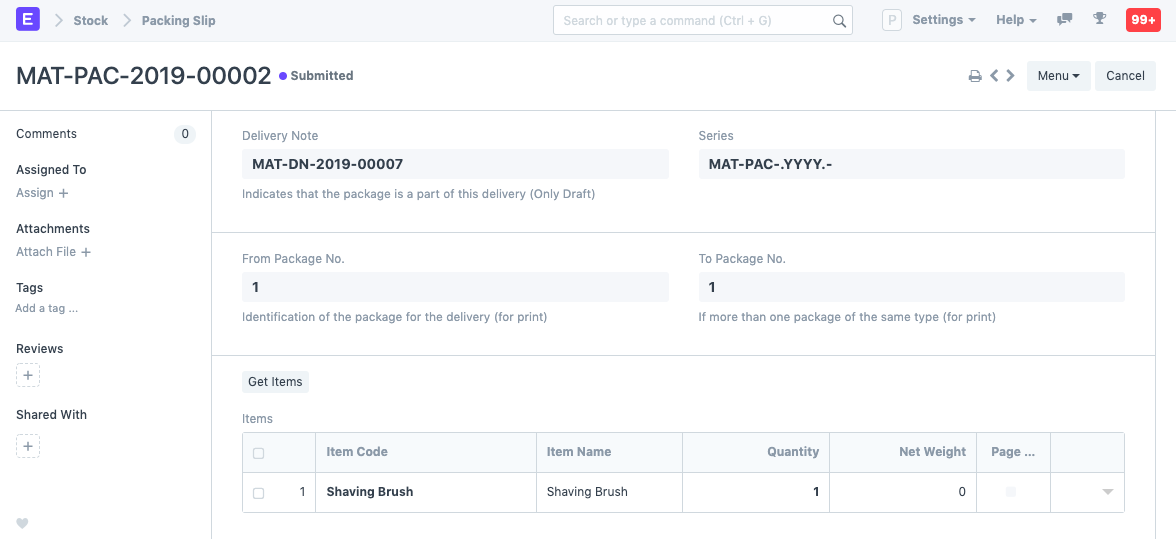Expand row details with down arrow

pyautogui.click(x=1107, y=492)
